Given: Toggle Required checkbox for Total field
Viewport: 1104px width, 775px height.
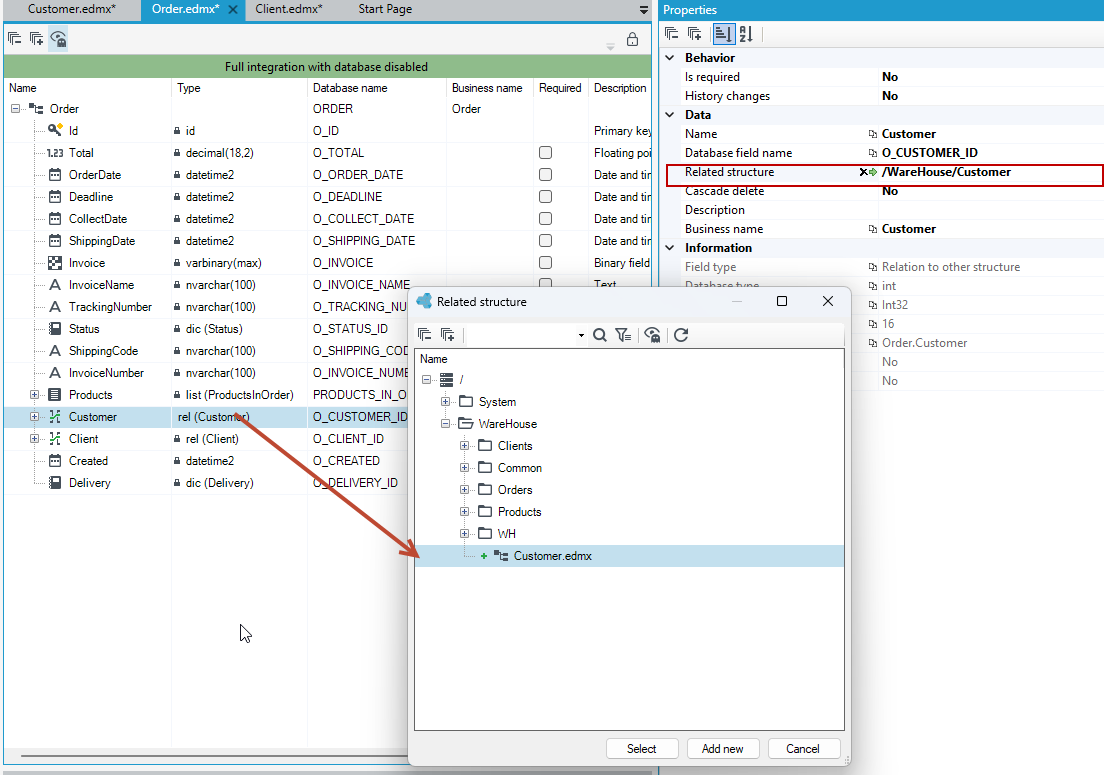Looking at the screenshot, I should (x=545, y=153).
